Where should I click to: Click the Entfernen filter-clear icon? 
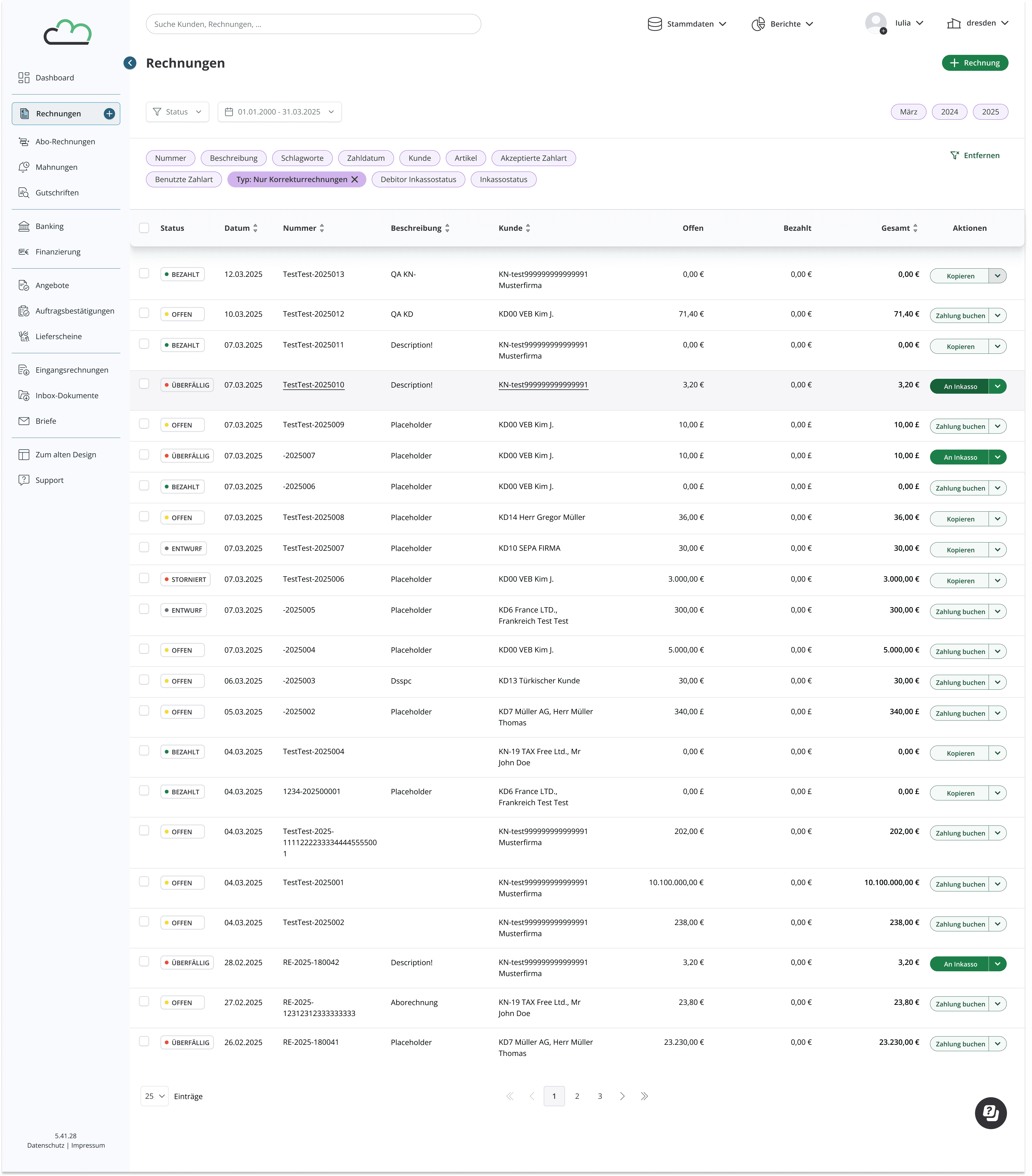click(954, 155)
